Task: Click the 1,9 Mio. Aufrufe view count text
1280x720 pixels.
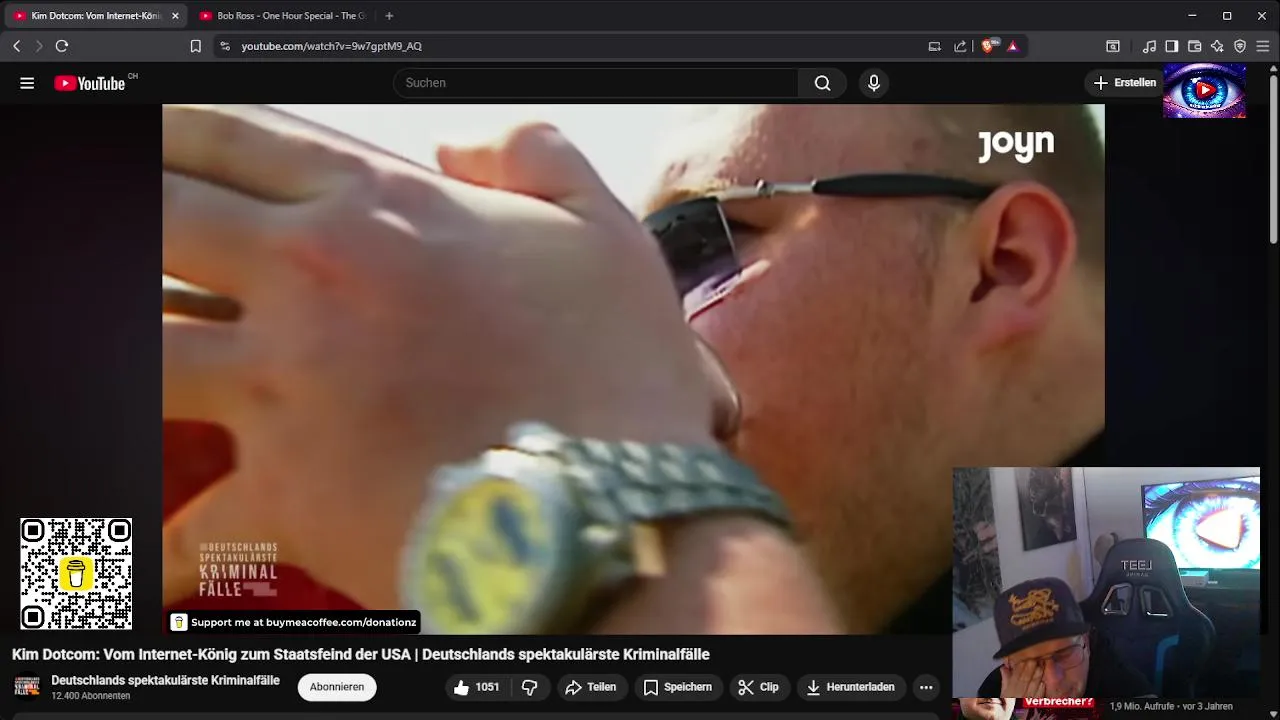Action: tap(1143, 706)
